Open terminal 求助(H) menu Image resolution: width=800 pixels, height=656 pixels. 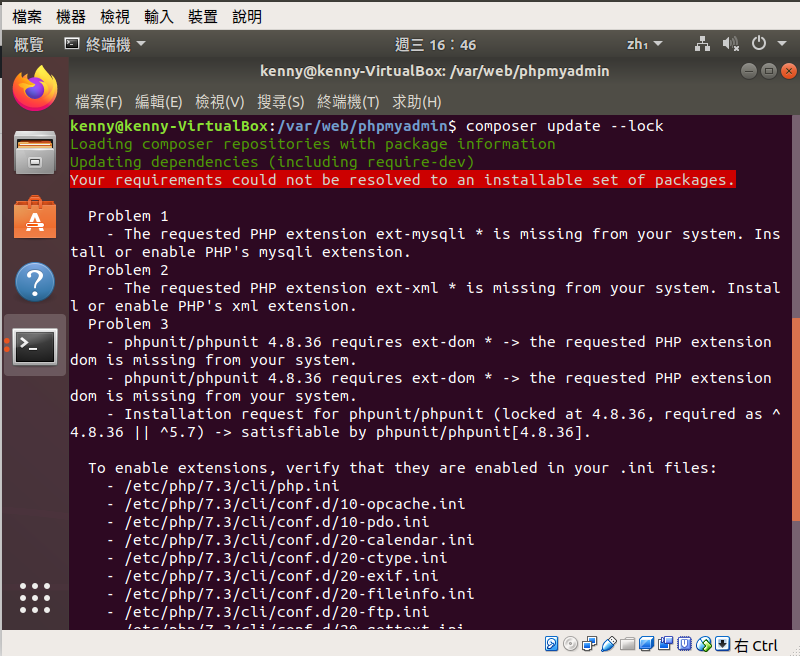(416, 102)
